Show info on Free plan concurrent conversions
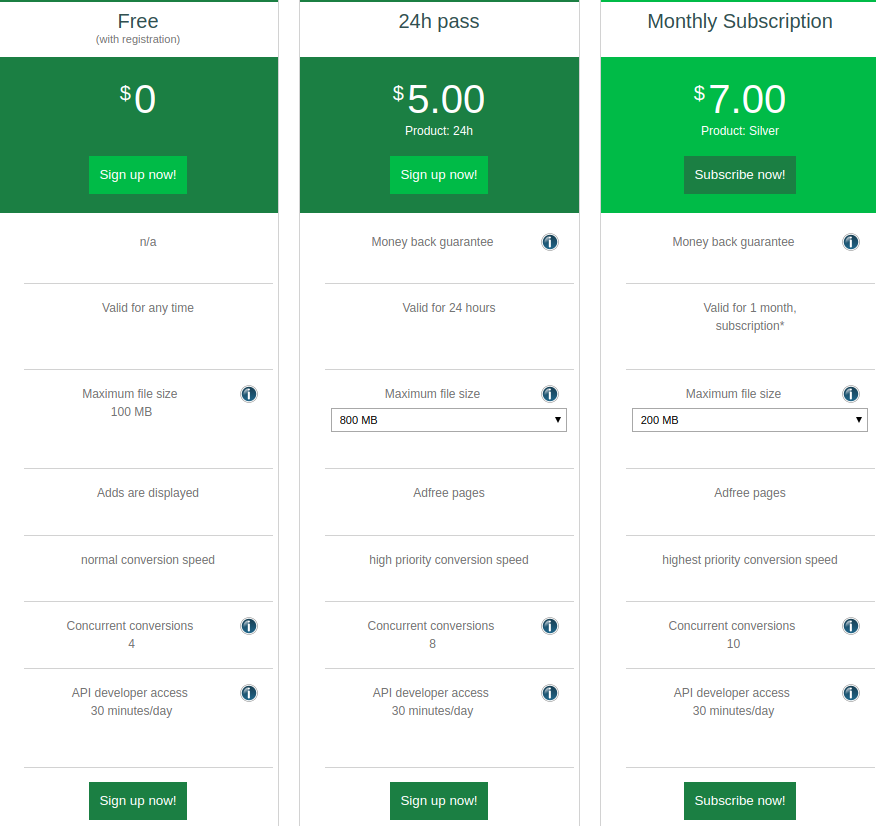This screenshot has height=826, width=876. pos(249,626)
